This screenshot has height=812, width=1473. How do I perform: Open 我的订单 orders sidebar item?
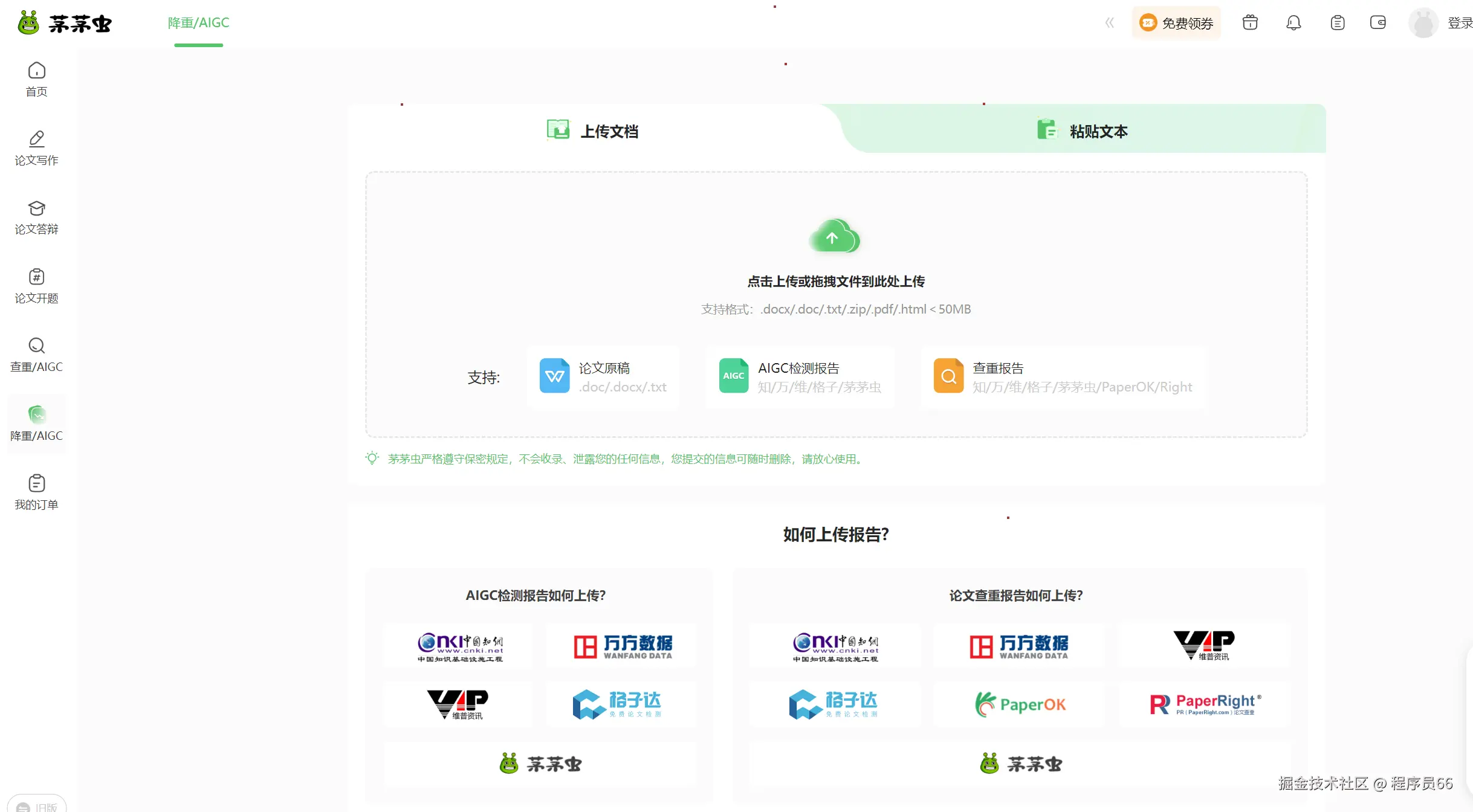pyautogui.click(x=36, y=492)
